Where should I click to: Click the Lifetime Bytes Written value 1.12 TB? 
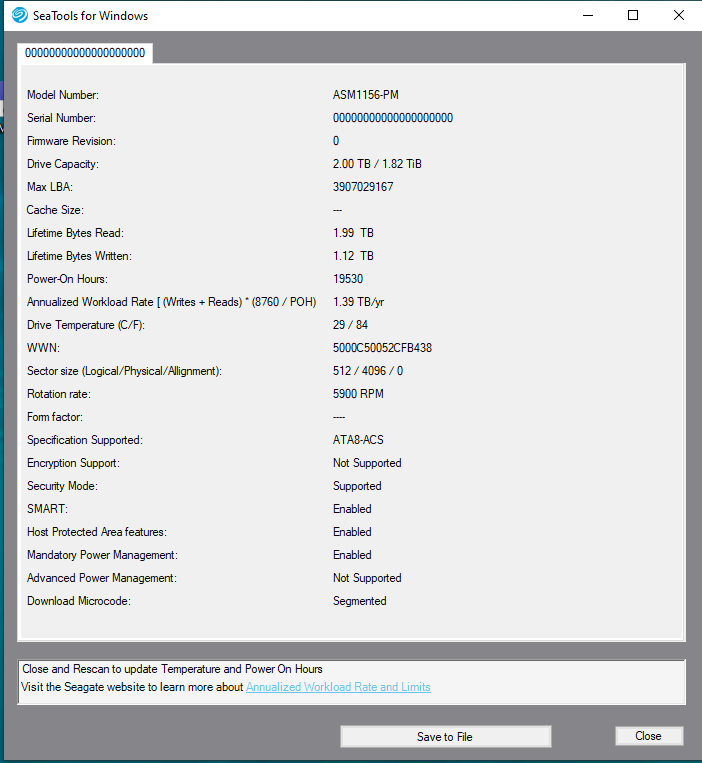(x=353, y=256)
